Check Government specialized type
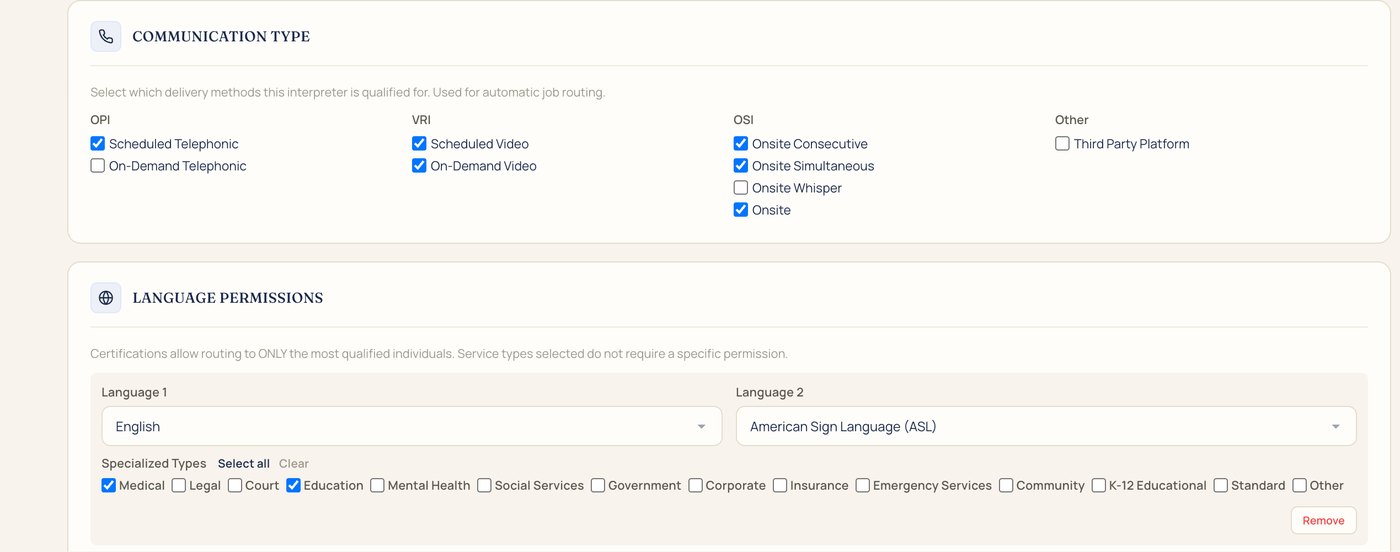 (x=598, y=486)
